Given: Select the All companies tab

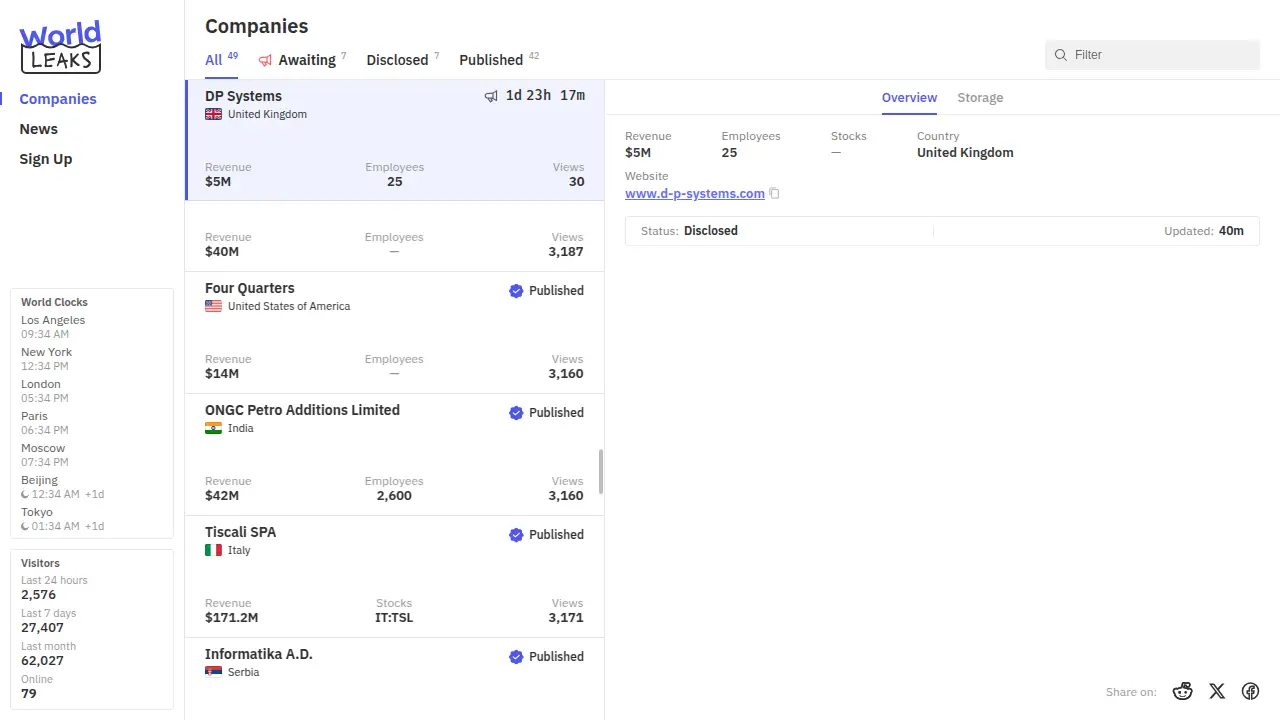Looking at the screenshot, I should point(214,60).
